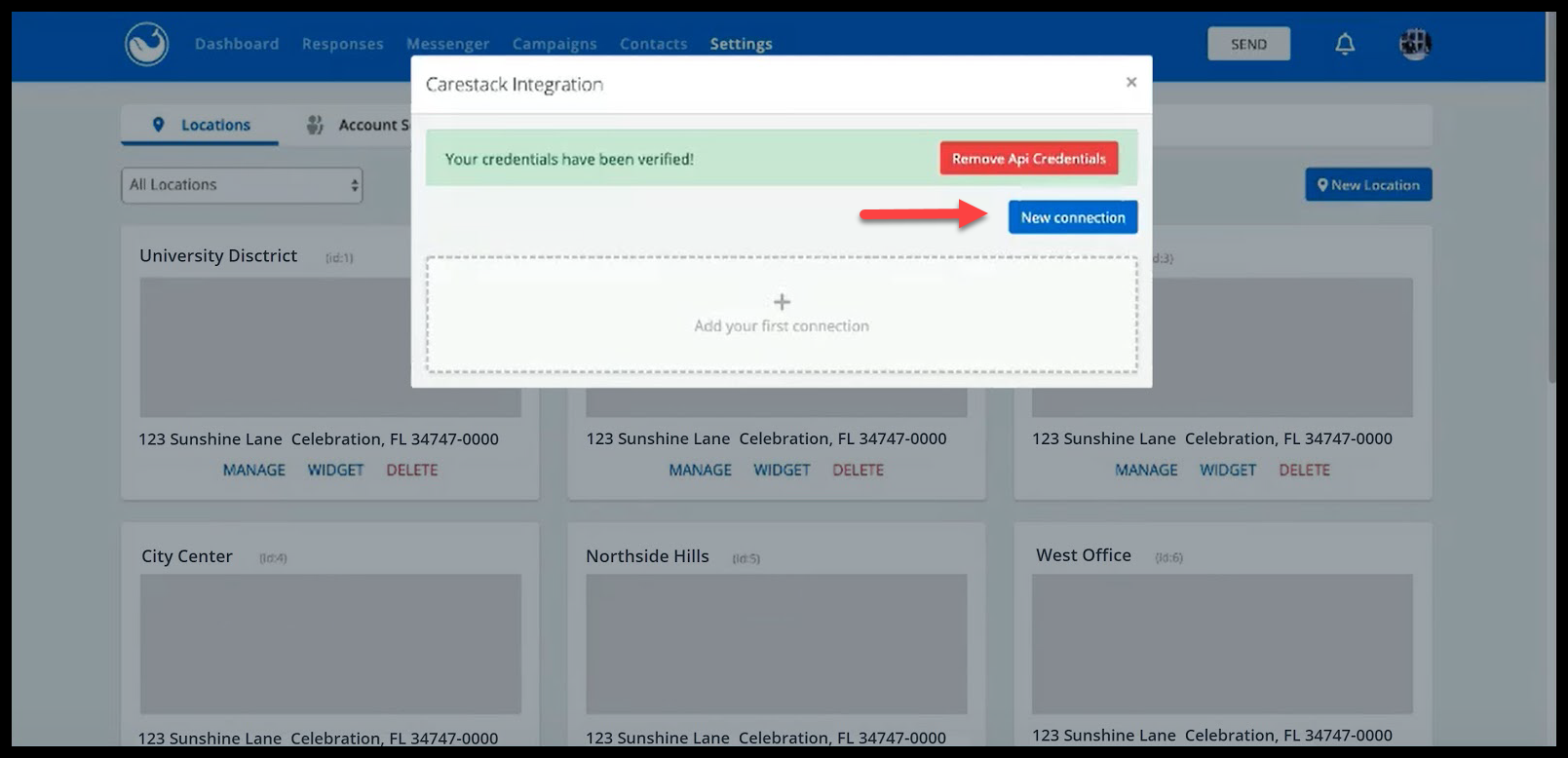This screenshot has width=1568, height=758.
Task: Click DELETE on the middle top-row card
Action: [x=859, y=470]
